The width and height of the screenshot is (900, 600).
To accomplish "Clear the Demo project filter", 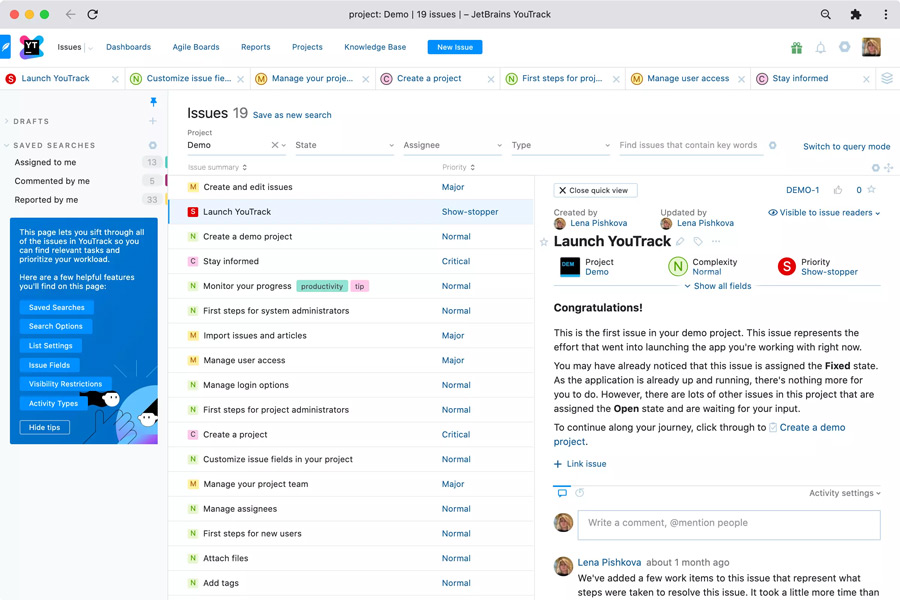I will tap(275, 145).
